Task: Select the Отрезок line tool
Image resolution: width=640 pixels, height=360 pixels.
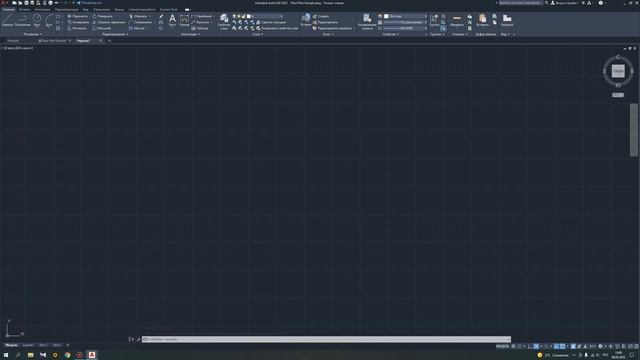Action: (7, 20)
